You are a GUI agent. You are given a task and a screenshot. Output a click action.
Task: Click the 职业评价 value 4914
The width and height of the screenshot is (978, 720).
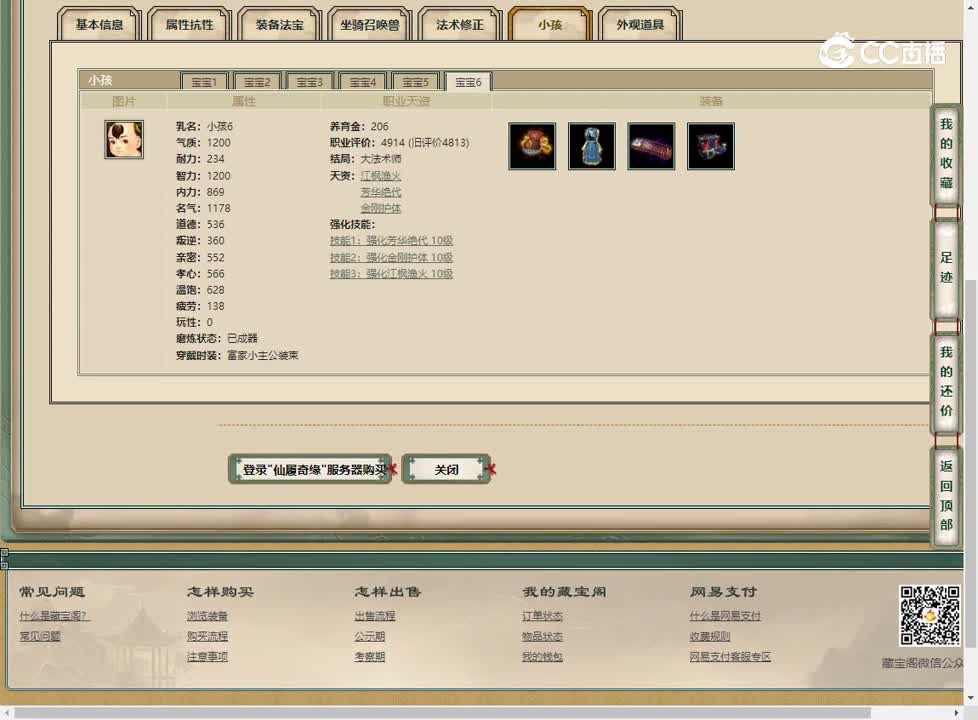(x=393, y=143)
